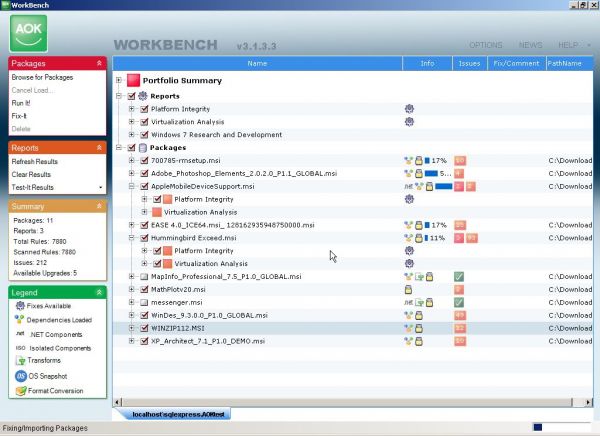Viewport: 600px width, 436px height.
Task: Toggle top-level Platform Integrity report checkbox
Action: pos(144,109)
